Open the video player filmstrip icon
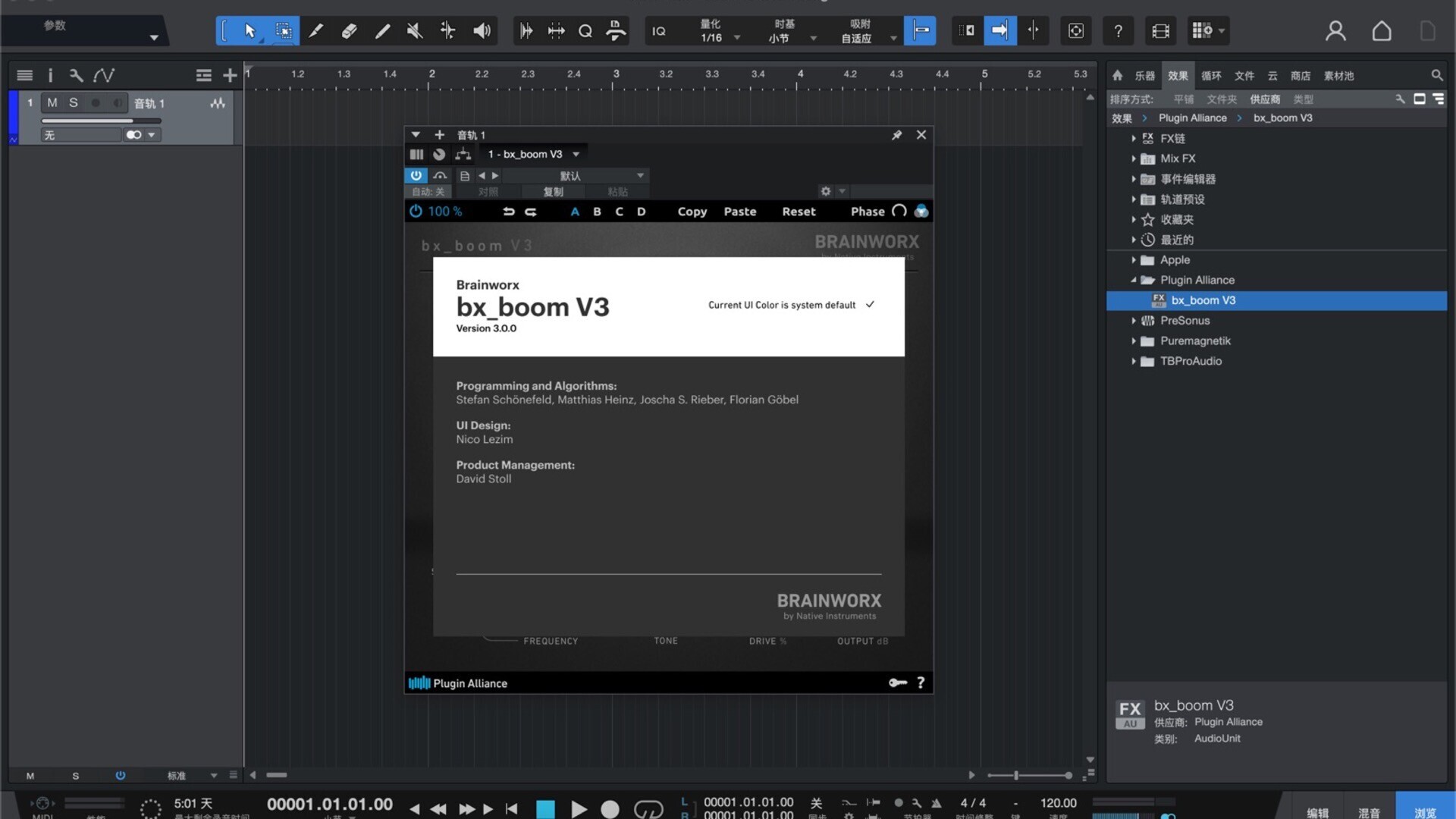Screen dimensions: 1456x819 (x=1160, y=31)
